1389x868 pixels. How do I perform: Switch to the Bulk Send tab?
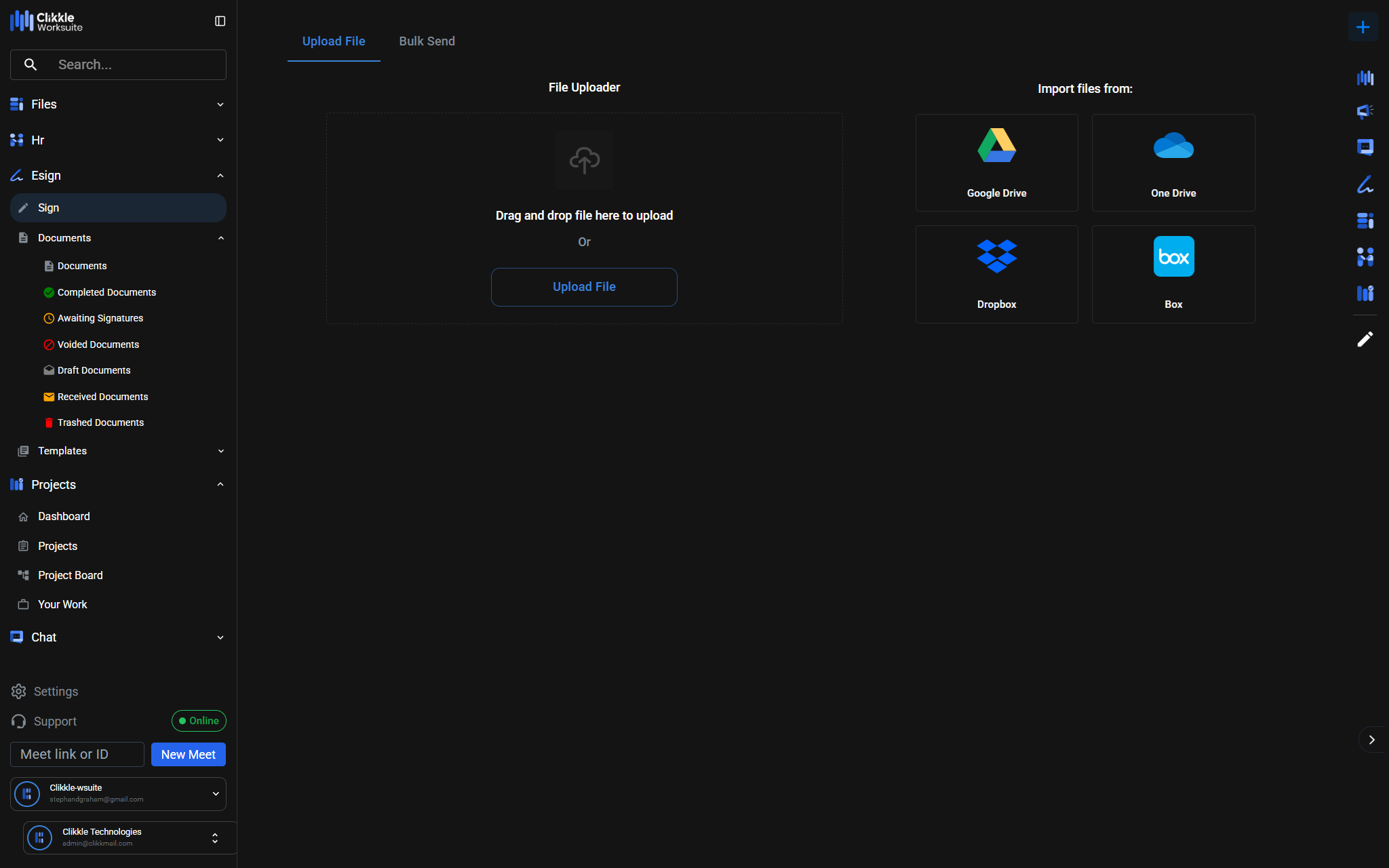click(427, 41)
